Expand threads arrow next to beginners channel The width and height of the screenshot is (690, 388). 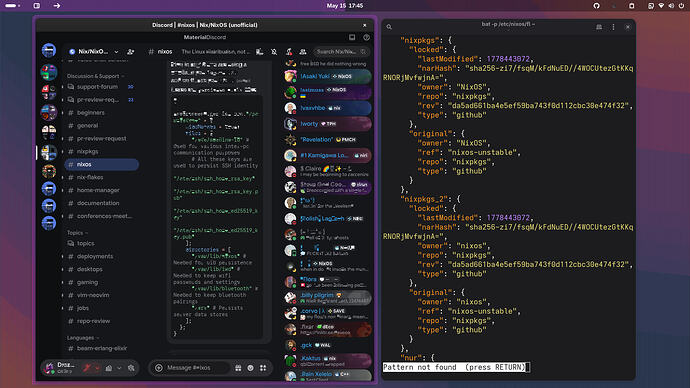click(x=62, y=113)
